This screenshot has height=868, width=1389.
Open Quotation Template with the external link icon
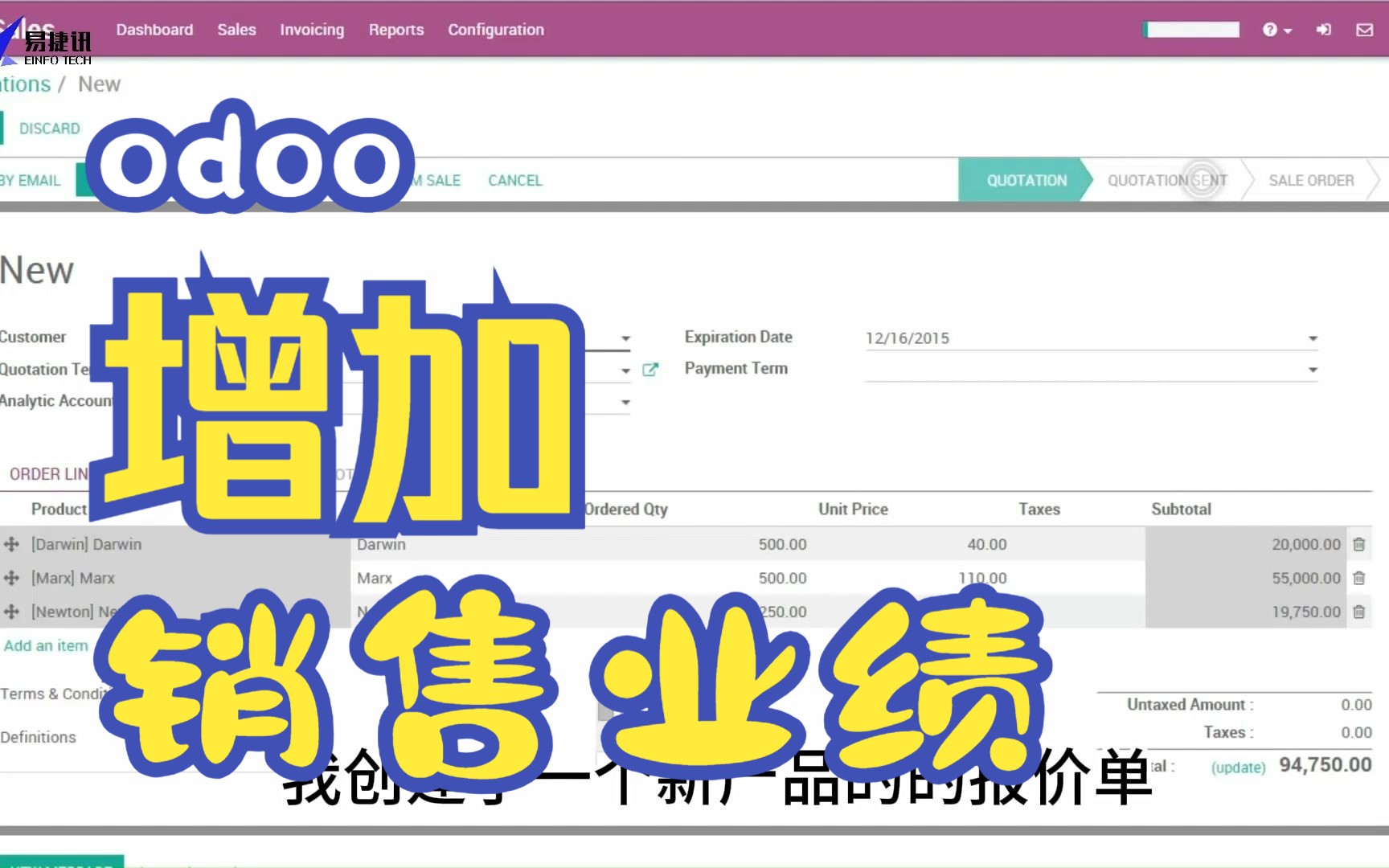[651, 369]
